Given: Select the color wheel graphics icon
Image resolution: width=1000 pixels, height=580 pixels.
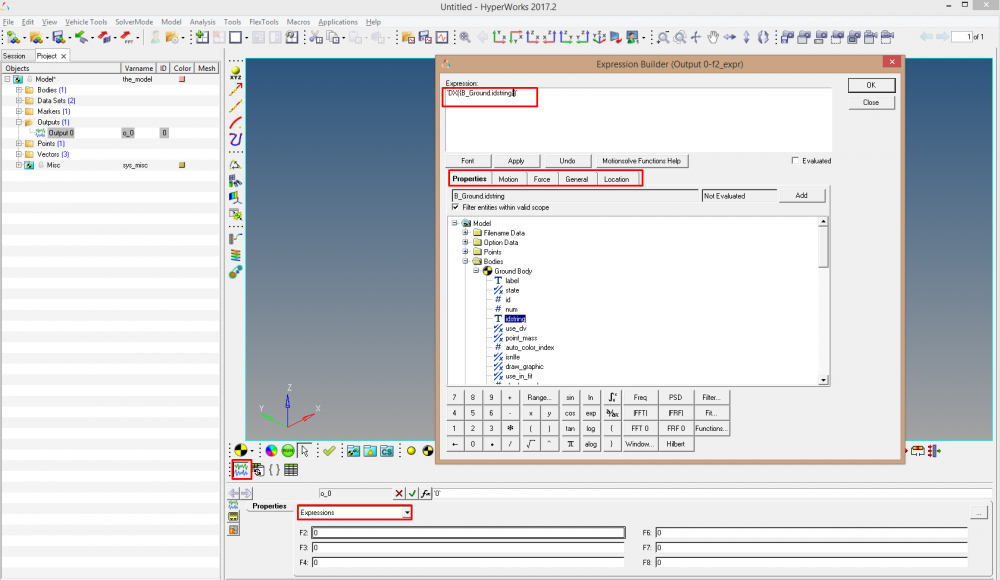Looking at the screenshot, I should pos(271,451).
